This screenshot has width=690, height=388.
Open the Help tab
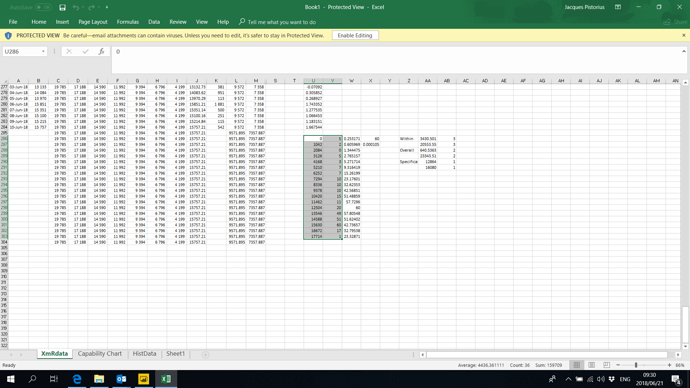[x=223, y=22]
